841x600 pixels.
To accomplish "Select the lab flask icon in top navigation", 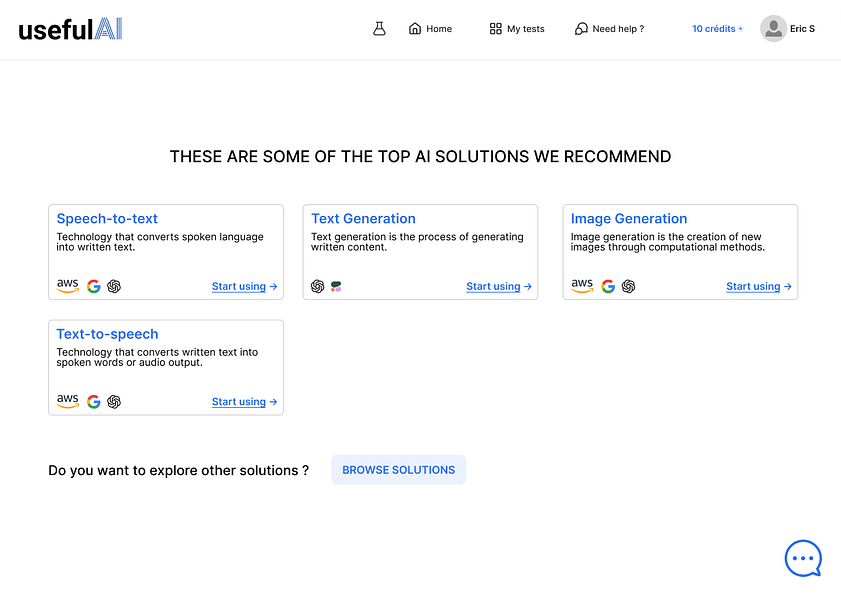I will 379,29.
